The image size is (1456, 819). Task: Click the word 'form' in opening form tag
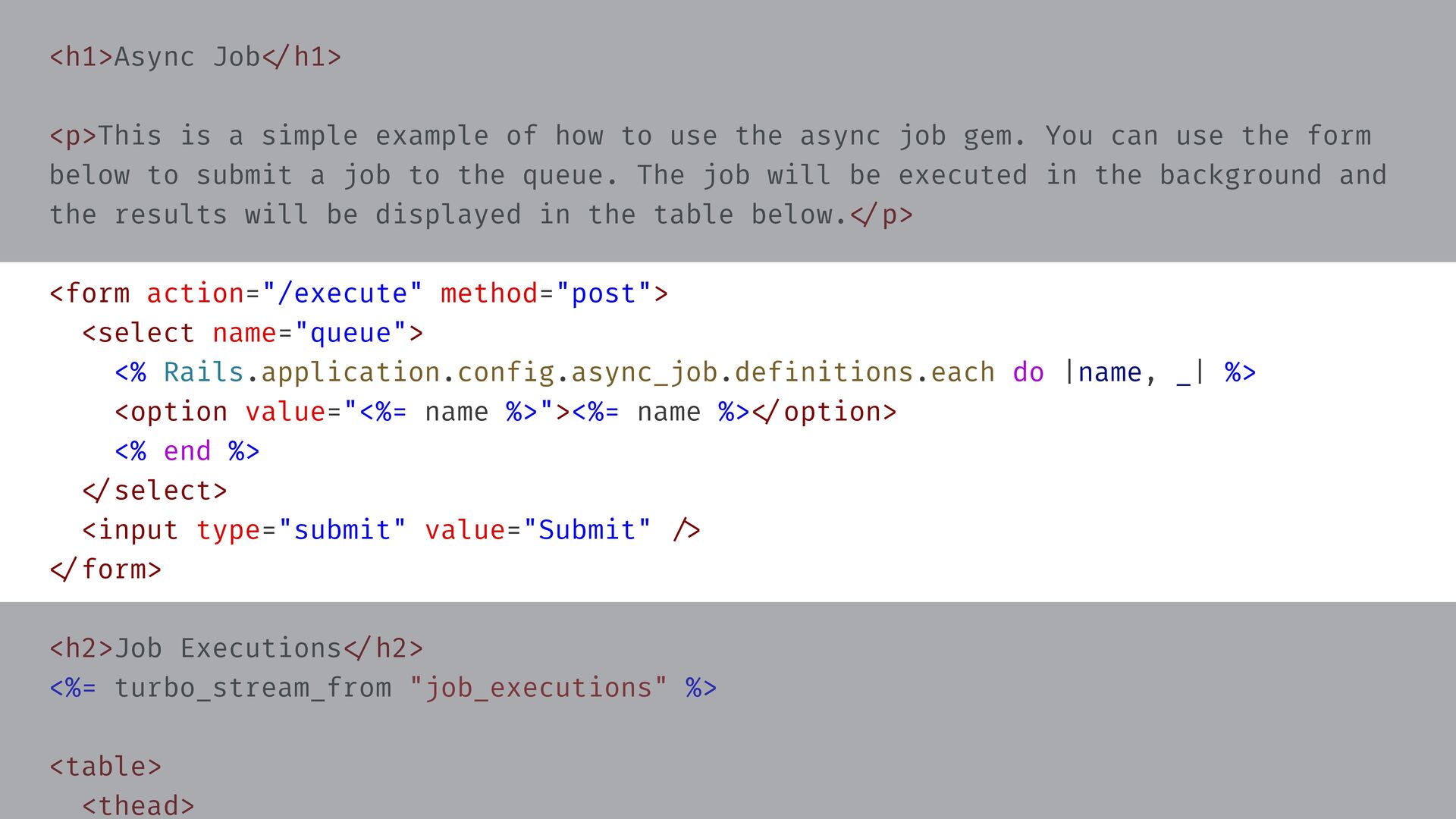(x=97, y=293)
